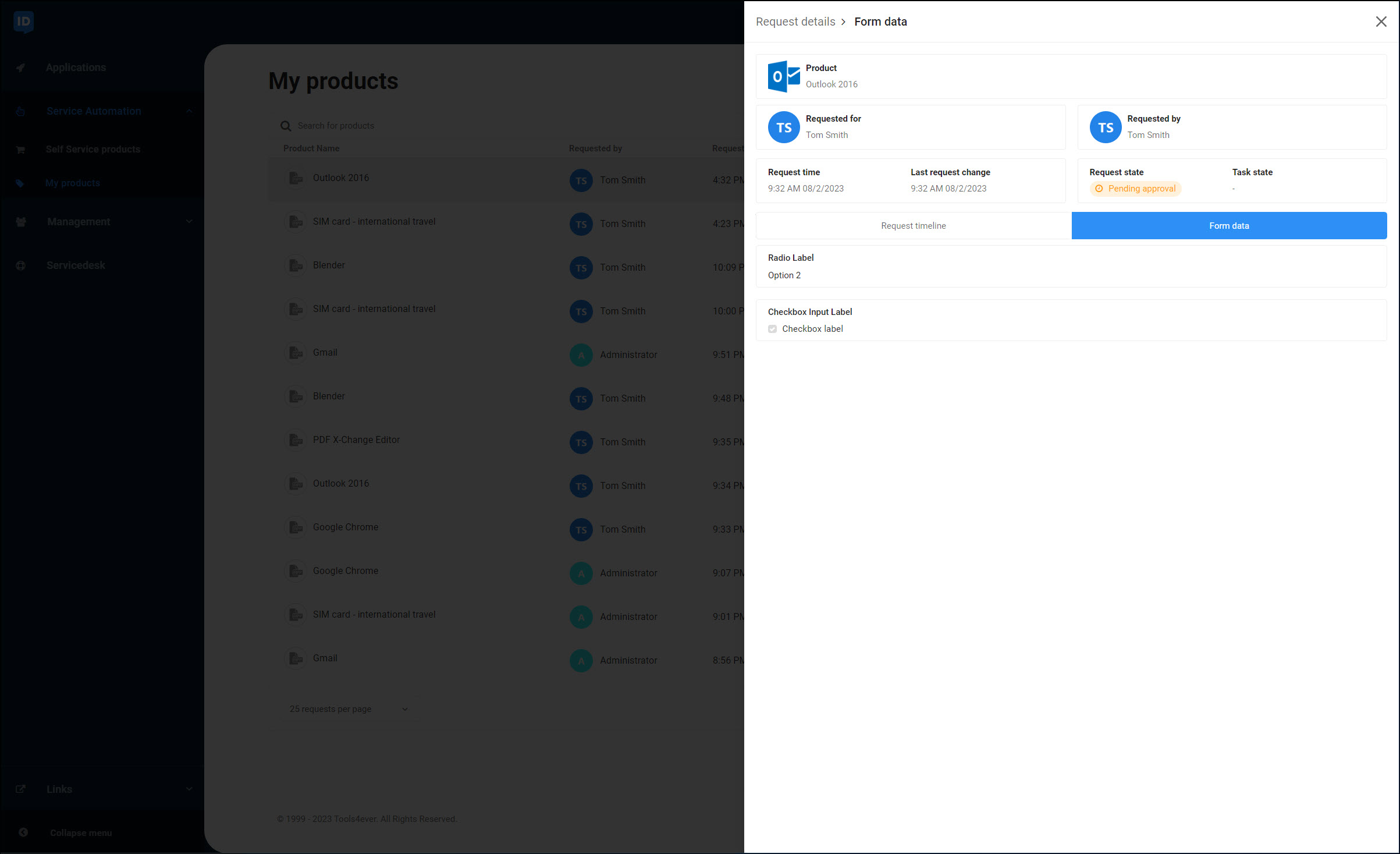Close the Request details panel
The width and height of the screenshot is (1400, 854).
pyautogui.click(x=1381, y=22)
